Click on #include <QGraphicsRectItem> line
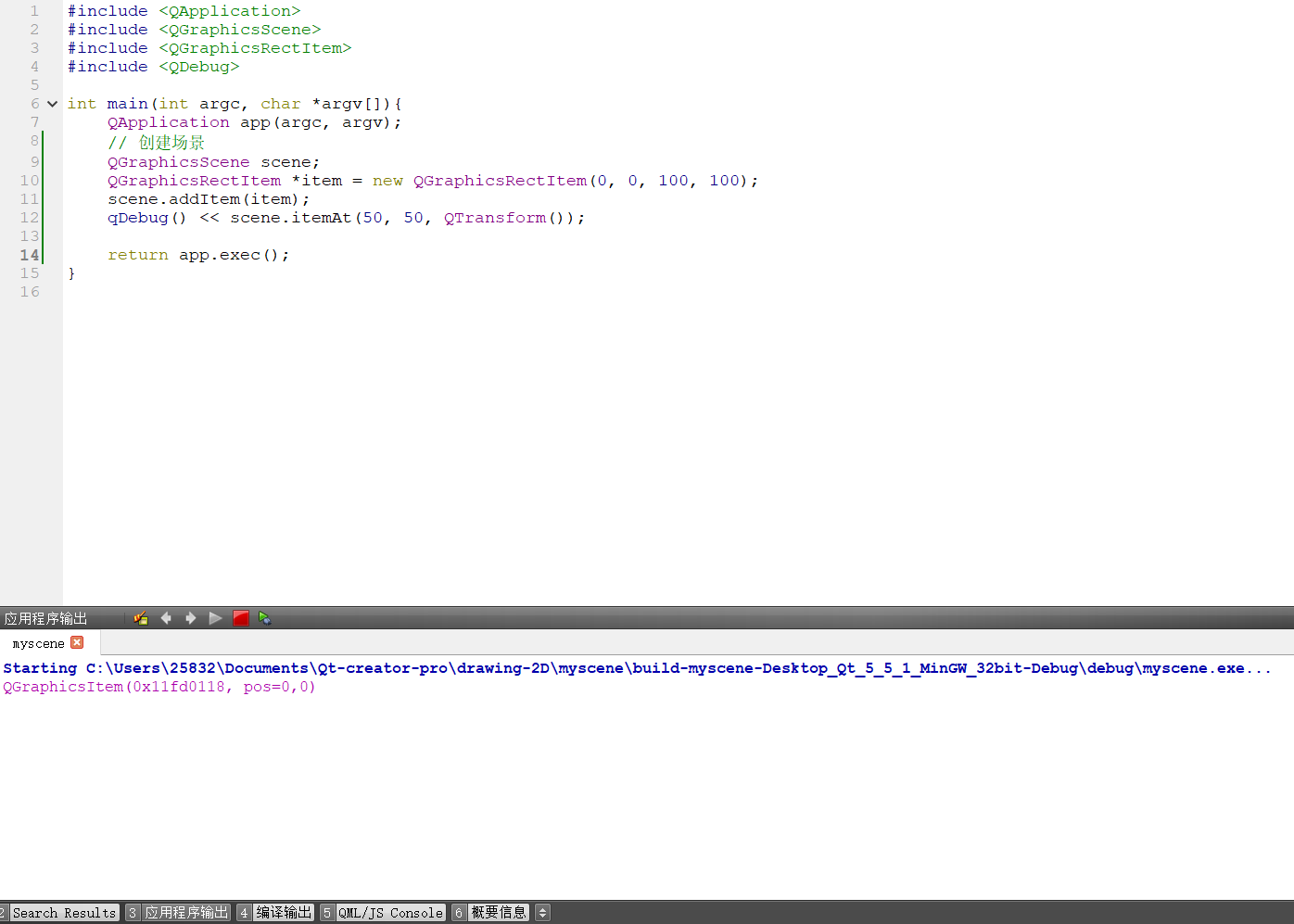The width and height of the screenshot is (1294, 924). point(209,48)
